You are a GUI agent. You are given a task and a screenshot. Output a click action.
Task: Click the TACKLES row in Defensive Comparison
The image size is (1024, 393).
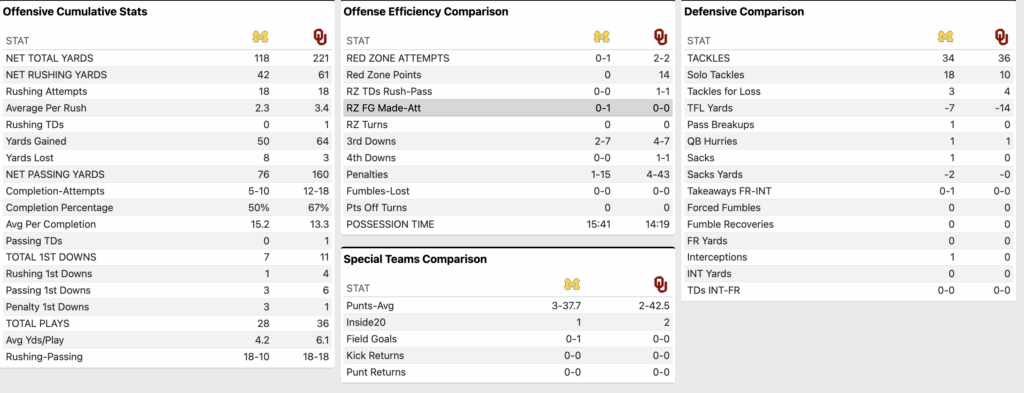(x=849, y=58)
